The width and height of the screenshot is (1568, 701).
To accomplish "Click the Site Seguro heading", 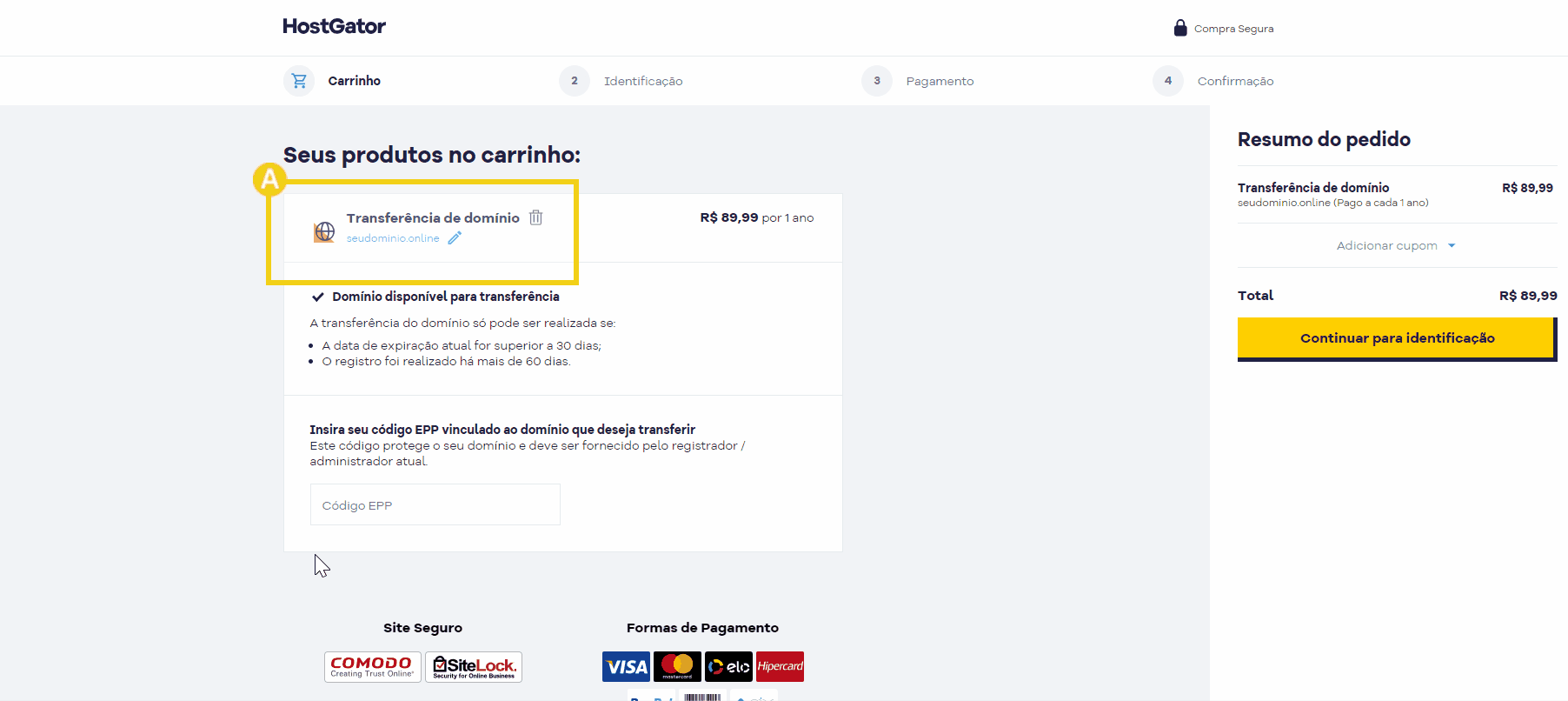I will 422,628.
